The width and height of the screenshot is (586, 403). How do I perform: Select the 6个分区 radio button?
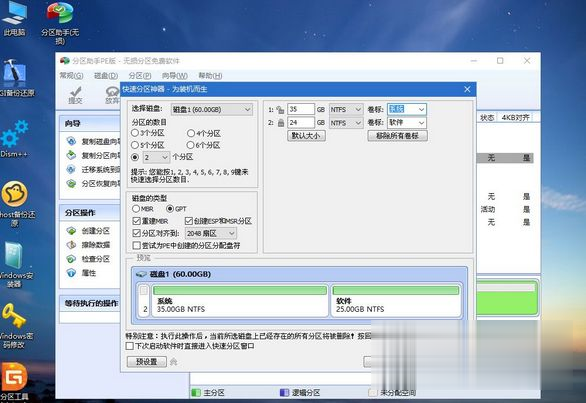[x=191, y=145]
